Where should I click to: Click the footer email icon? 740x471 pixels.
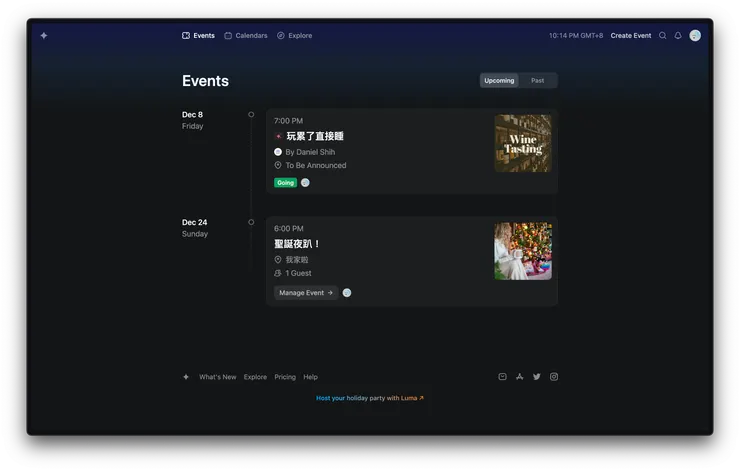point(503,377)
